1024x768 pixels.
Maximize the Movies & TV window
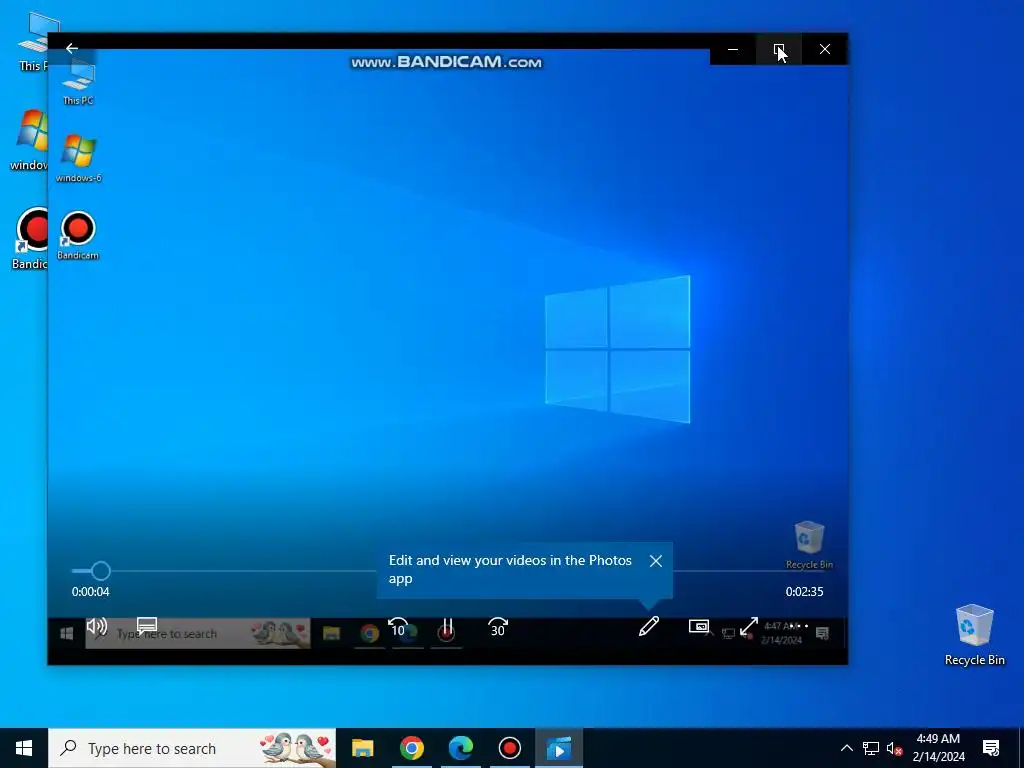coord(778,49)
